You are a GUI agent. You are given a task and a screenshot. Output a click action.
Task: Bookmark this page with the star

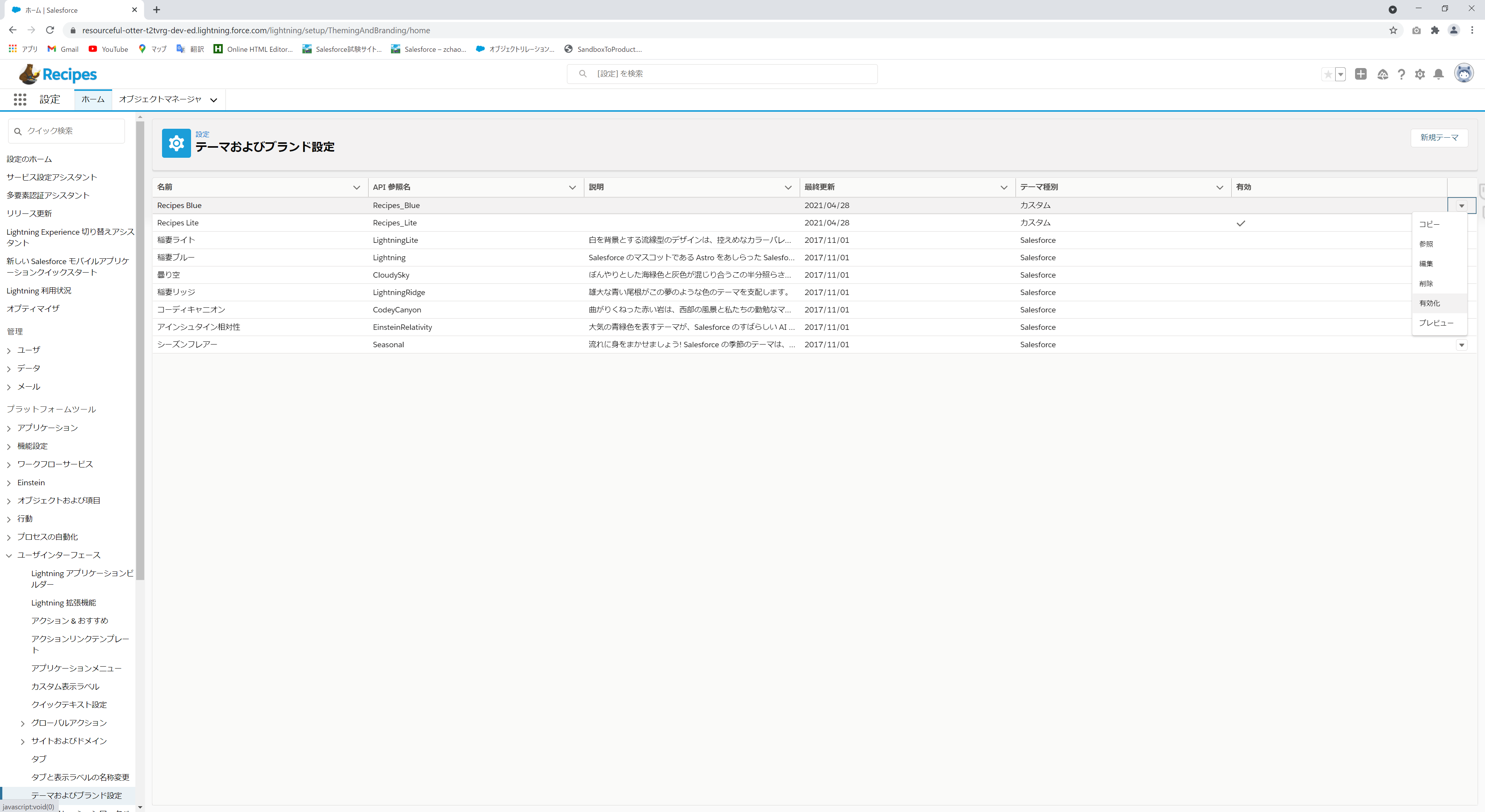tap(1393, 30)
